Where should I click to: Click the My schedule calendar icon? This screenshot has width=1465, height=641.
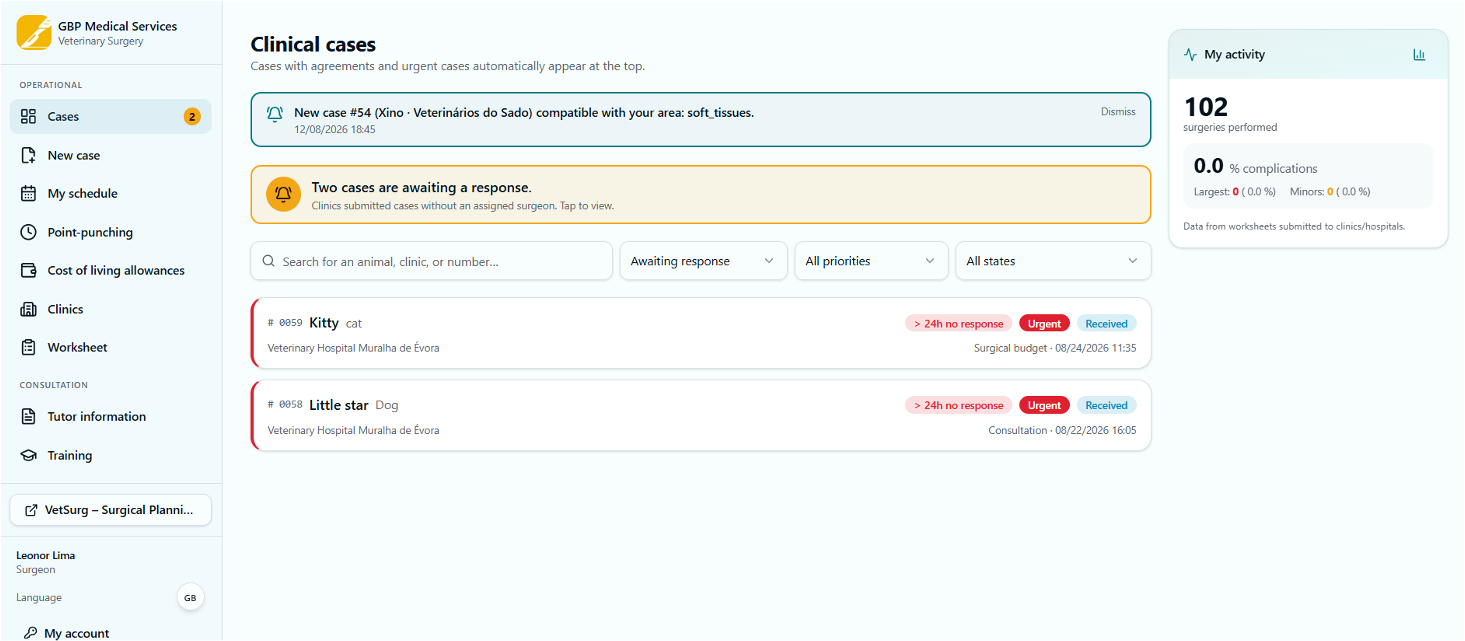pos(28,194)
